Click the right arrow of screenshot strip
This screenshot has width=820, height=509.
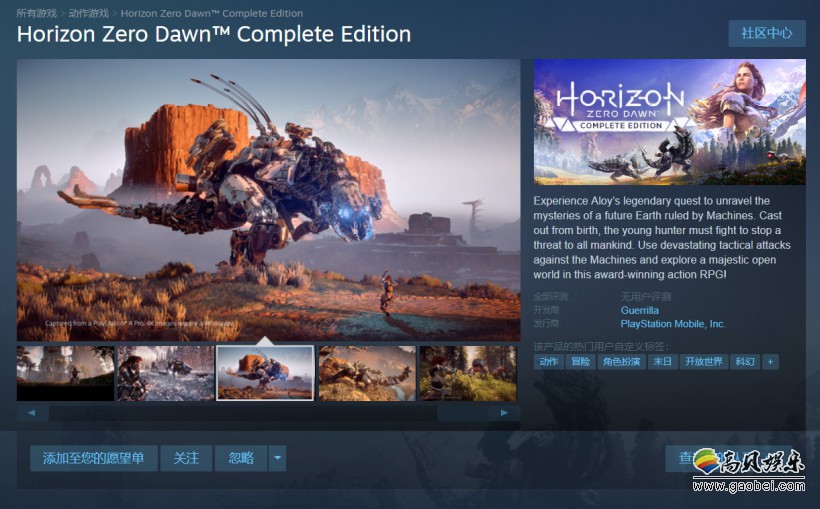point(504,413)
